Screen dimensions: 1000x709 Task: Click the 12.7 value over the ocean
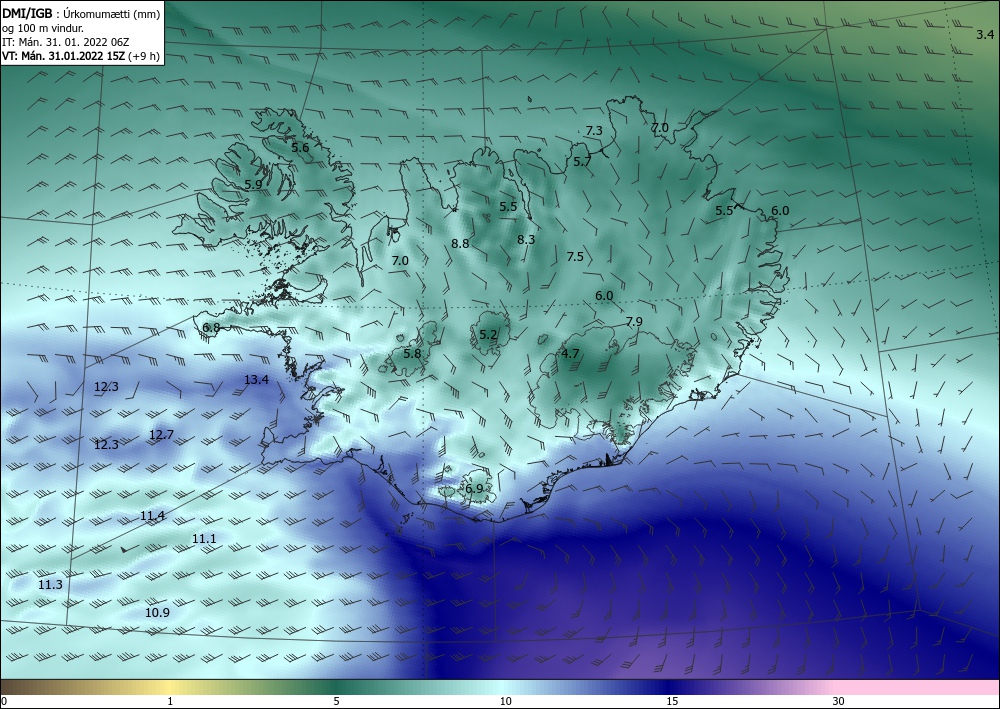161,434
